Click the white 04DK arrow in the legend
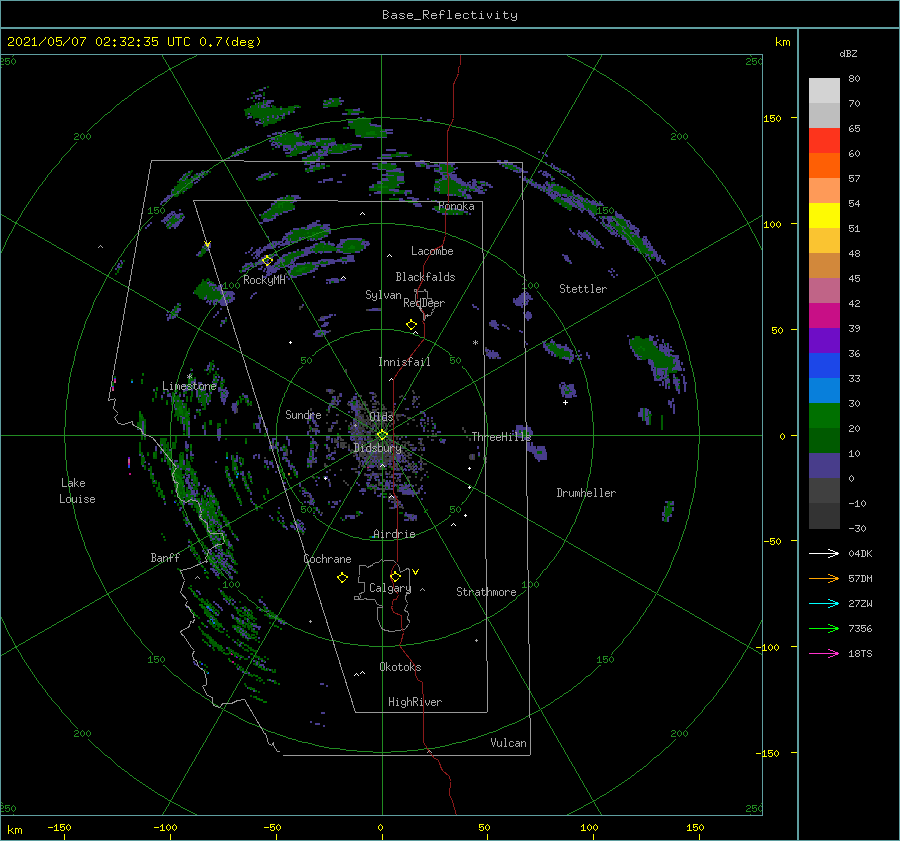900x841 pixels. click(824, 553)
